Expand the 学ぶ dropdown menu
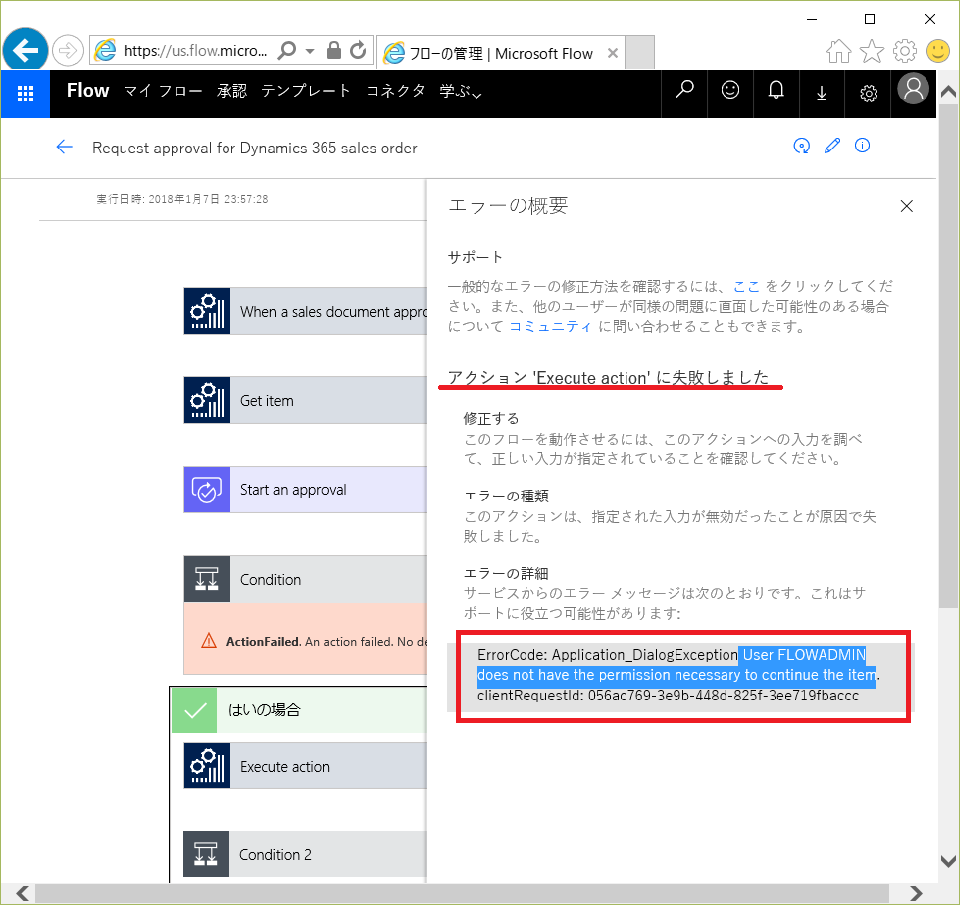The height and width of the screenshot is (905, 960). pos(460,91)
